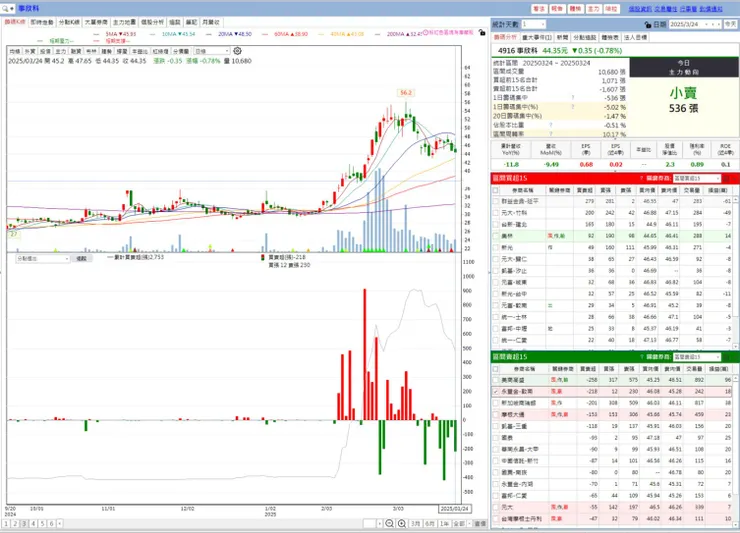Open 關鍵券商 dropdown in 區間買超15 header

697,178
